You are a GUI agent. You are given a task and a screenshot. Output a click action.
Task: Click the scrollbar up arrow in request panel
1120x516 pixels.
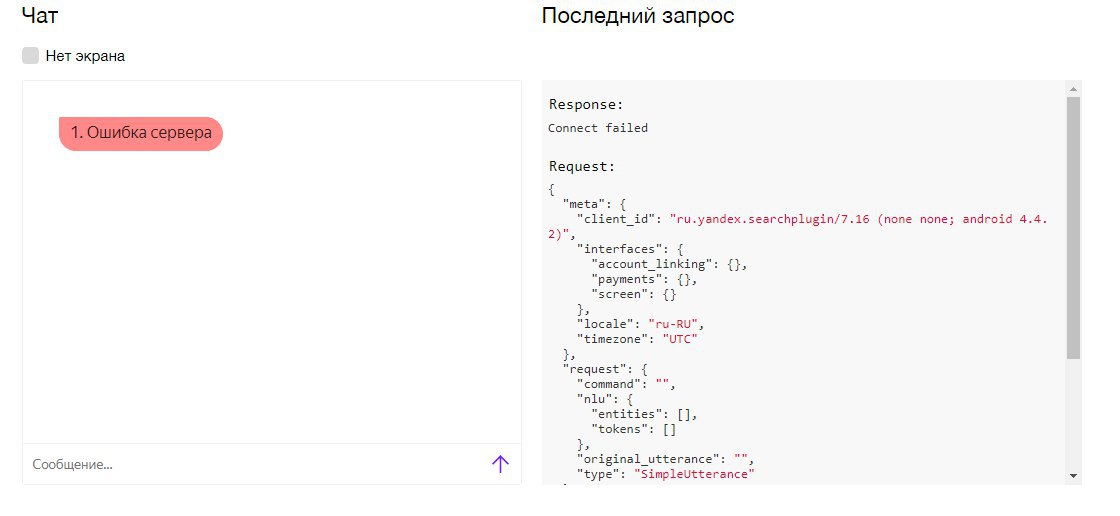coord(1074,89)
